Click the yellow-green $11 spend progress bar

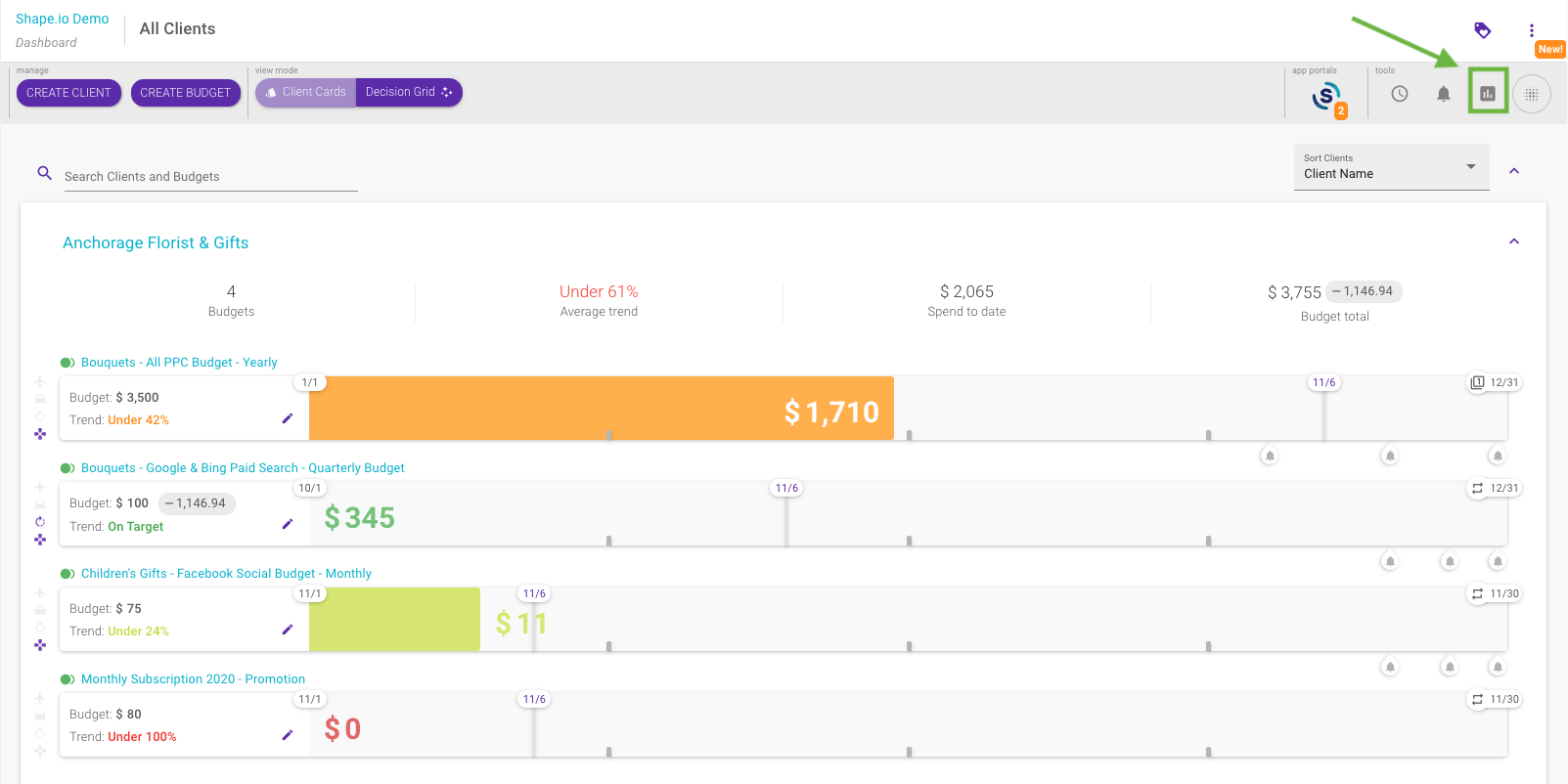[394, 620]
